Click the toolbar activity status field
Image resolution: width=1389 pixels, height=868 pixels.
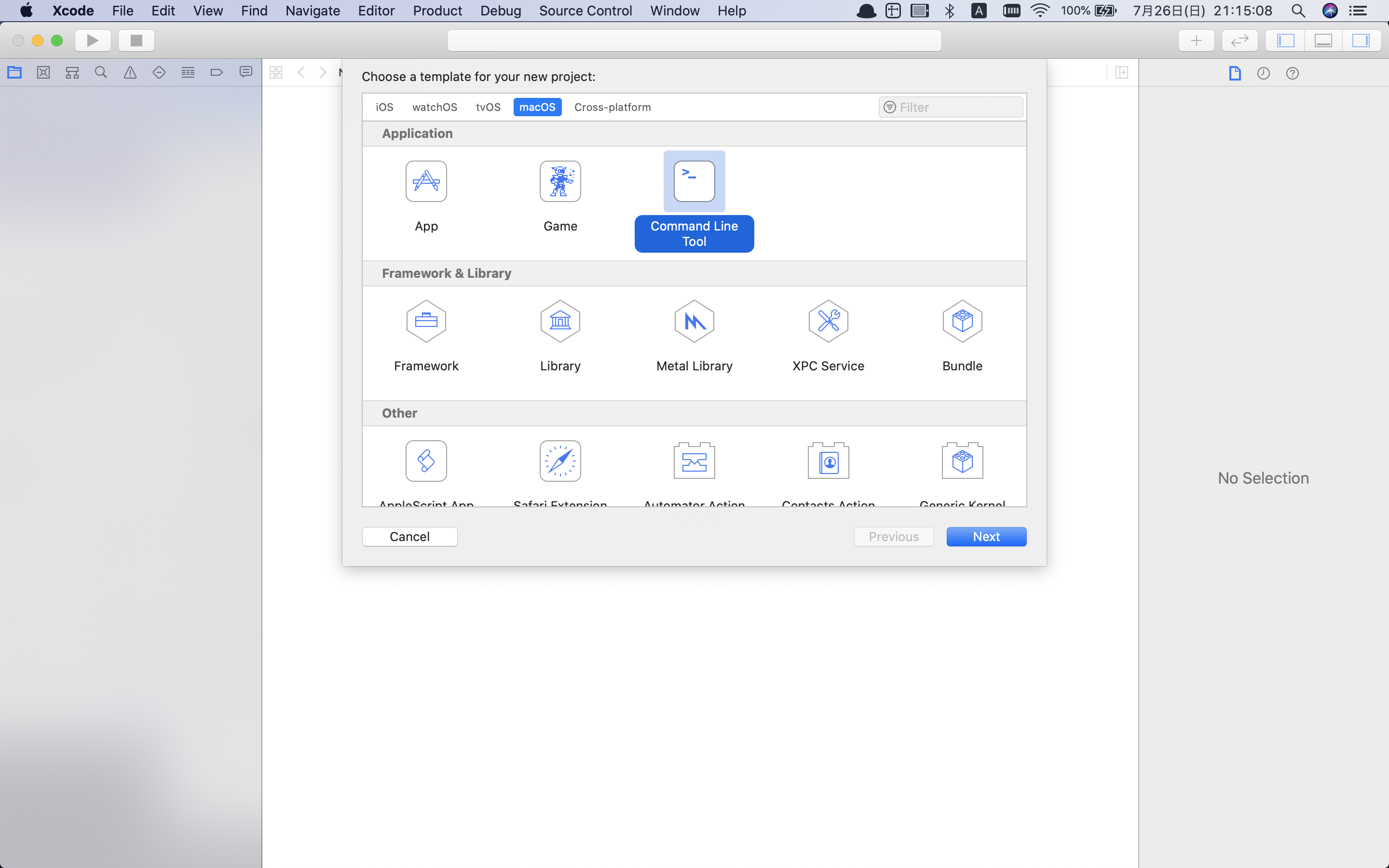pos(694,40)
